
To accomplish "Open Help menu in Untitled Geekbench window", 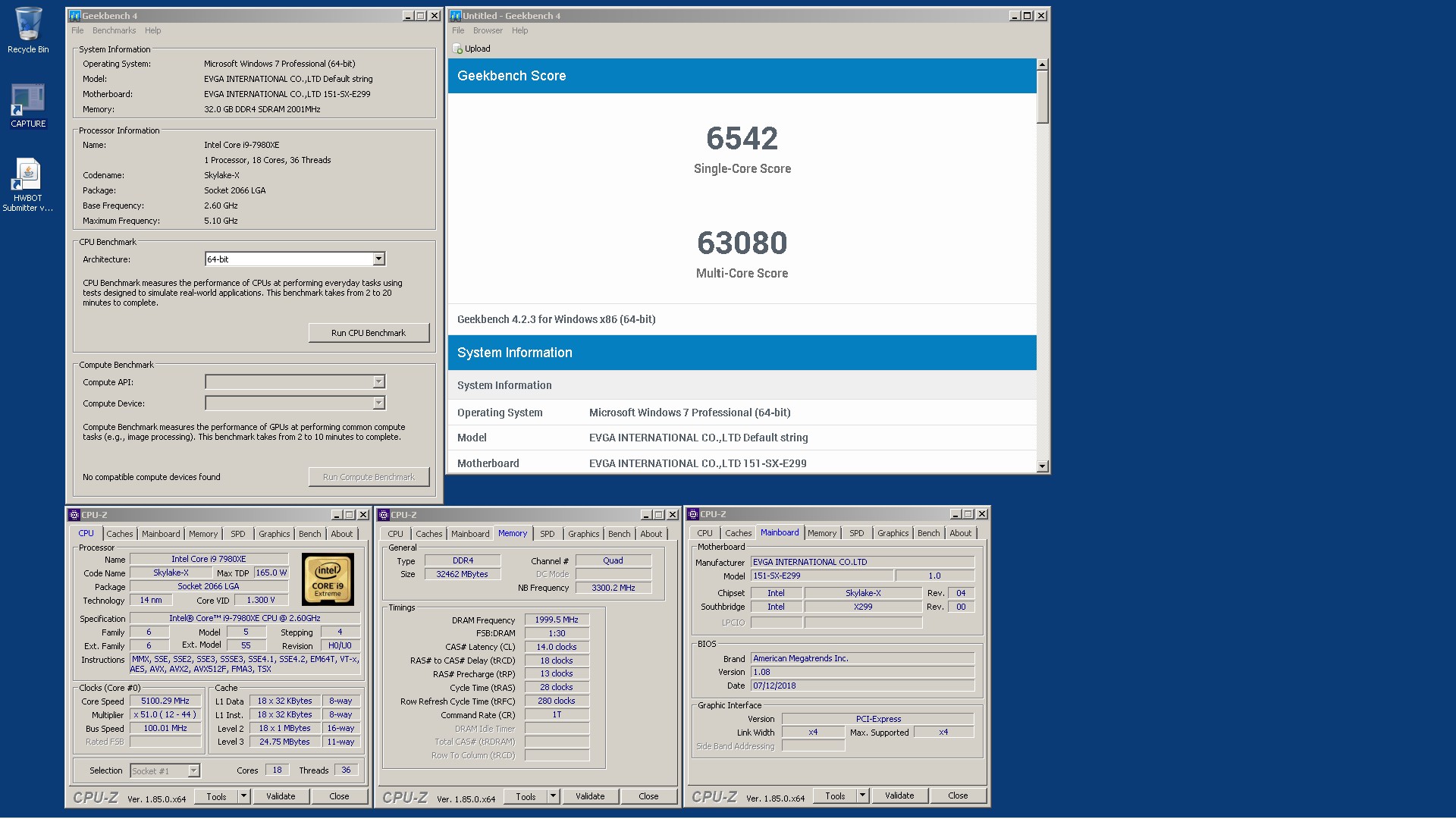I will [x=519, y=30].
